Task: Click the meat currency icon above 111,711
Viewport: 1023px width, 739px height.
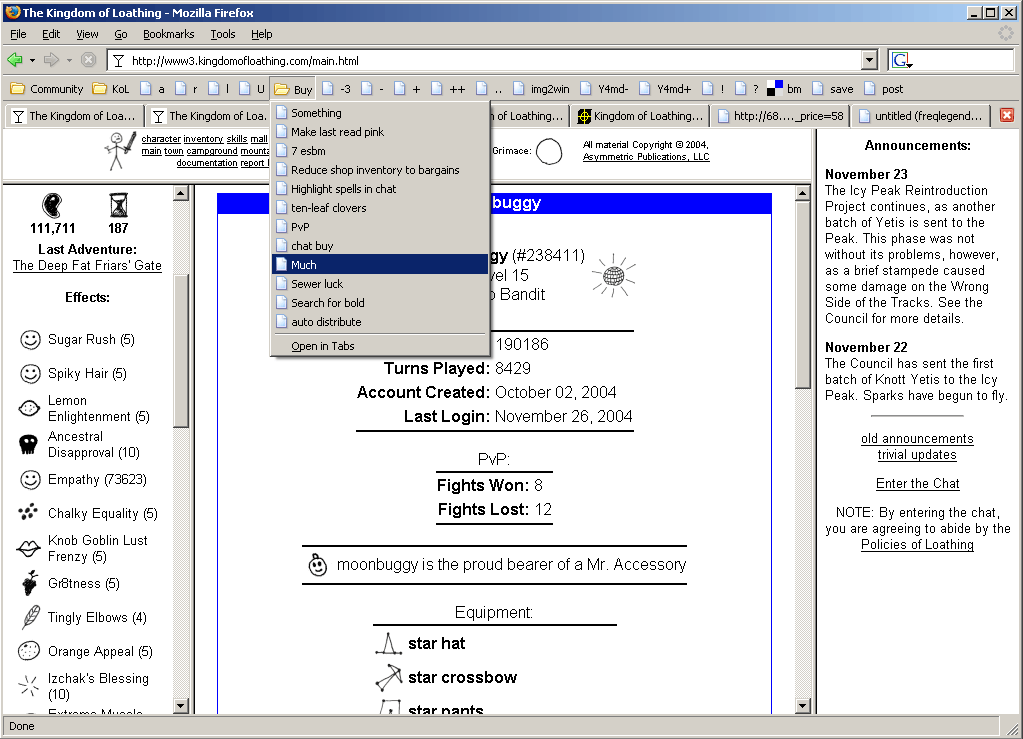Action: [x=52, y=205]
